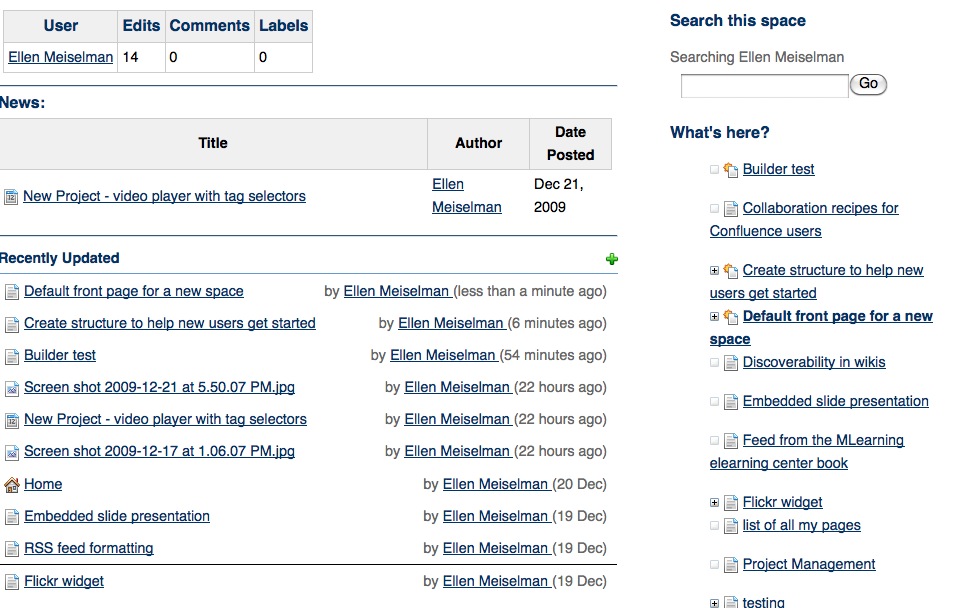Screen dimensions: 963x608
Task: Open Ellen Meiselman user link in table
Action: (x=61, y=58)
